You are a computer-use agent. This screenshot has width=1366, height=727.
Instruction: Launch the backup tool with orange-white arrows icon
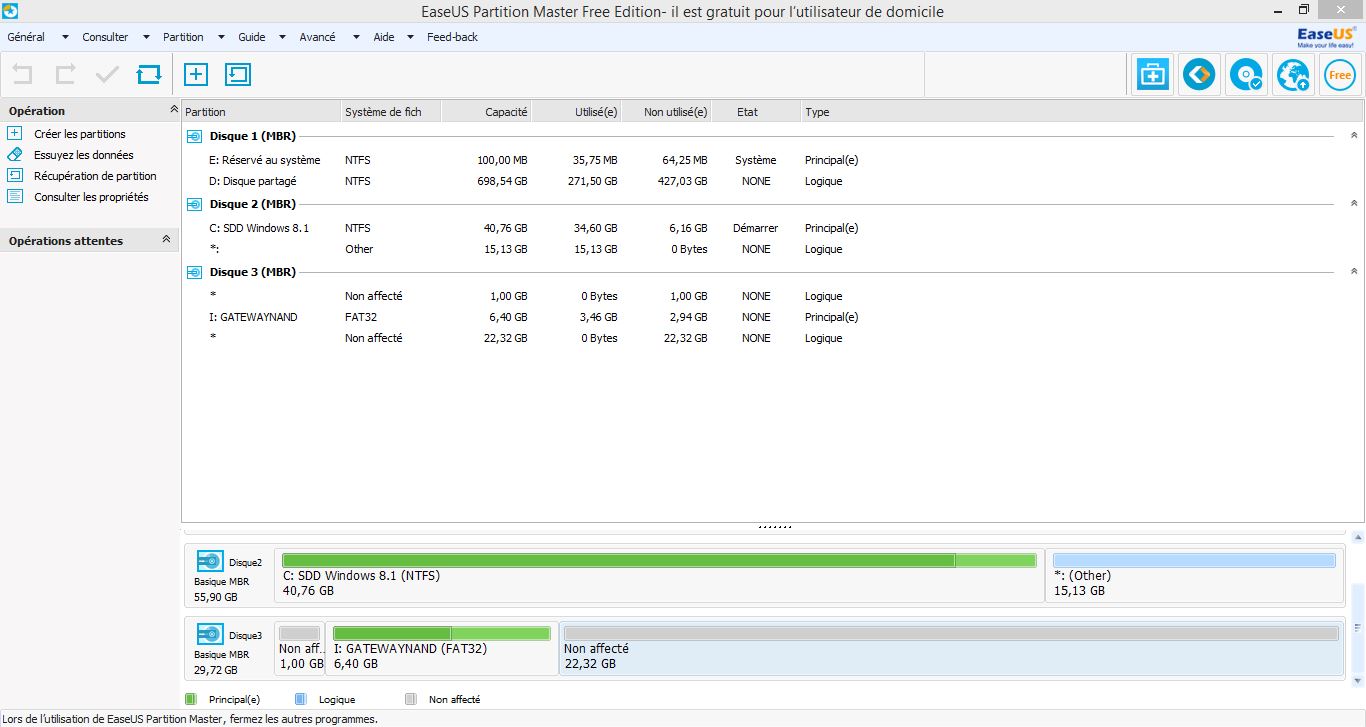click(1199, 75)
